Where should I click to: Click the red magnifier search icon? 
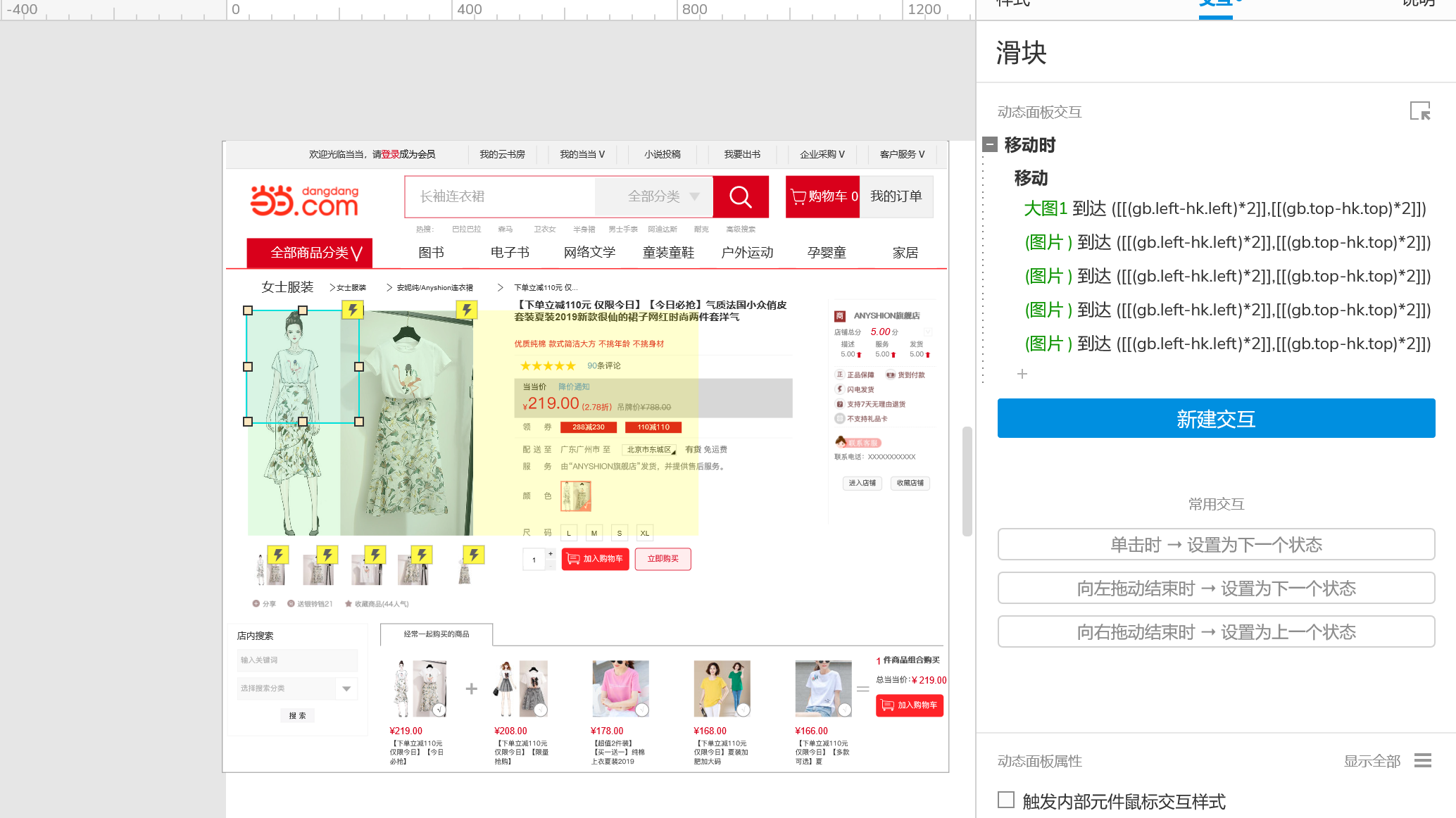740,196
